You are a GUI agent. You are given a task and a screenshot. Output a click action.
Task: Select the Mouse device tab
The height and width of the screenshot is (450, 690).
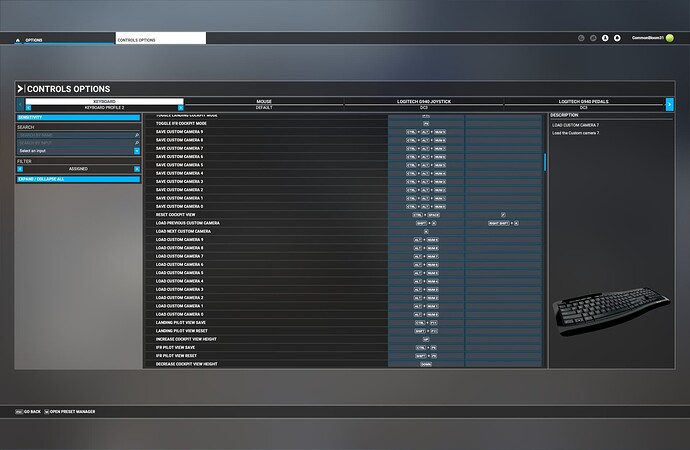click(264, 103)
